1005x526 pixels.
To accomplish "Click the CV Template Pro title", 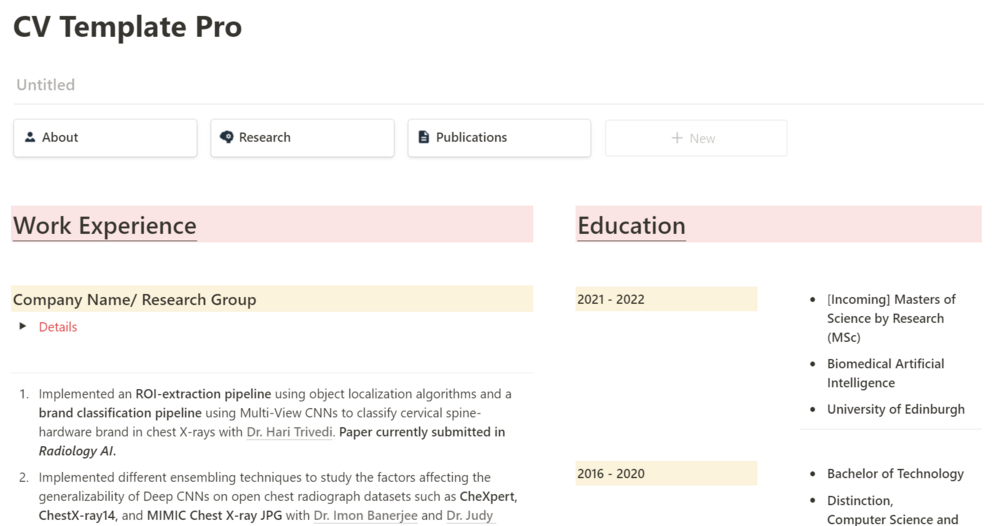I will click(x=127, y=27).
